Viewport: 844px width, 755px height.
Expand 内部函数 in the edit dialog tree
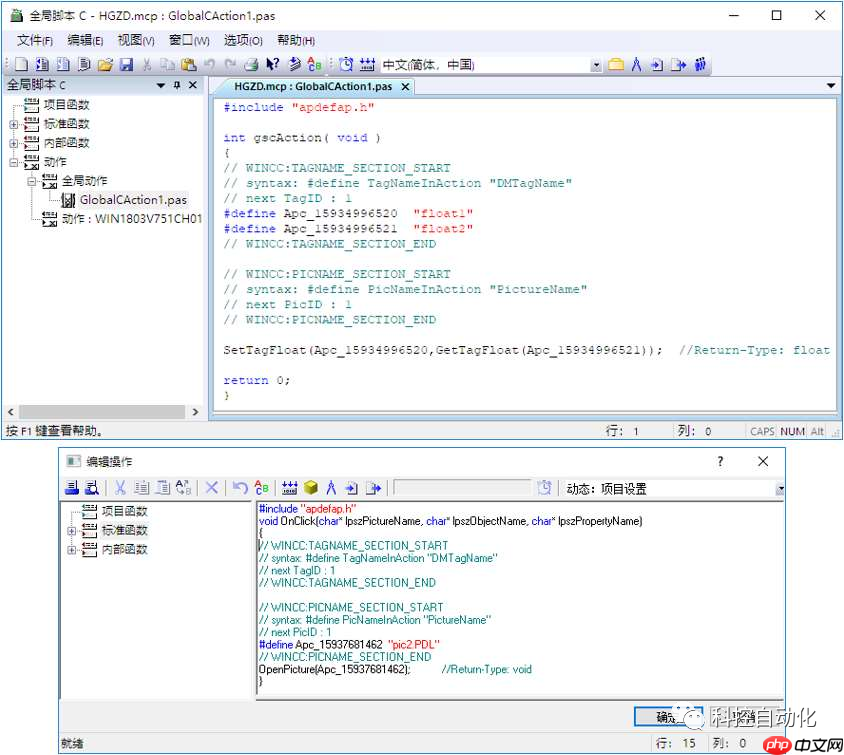click(x=72, y=549)
